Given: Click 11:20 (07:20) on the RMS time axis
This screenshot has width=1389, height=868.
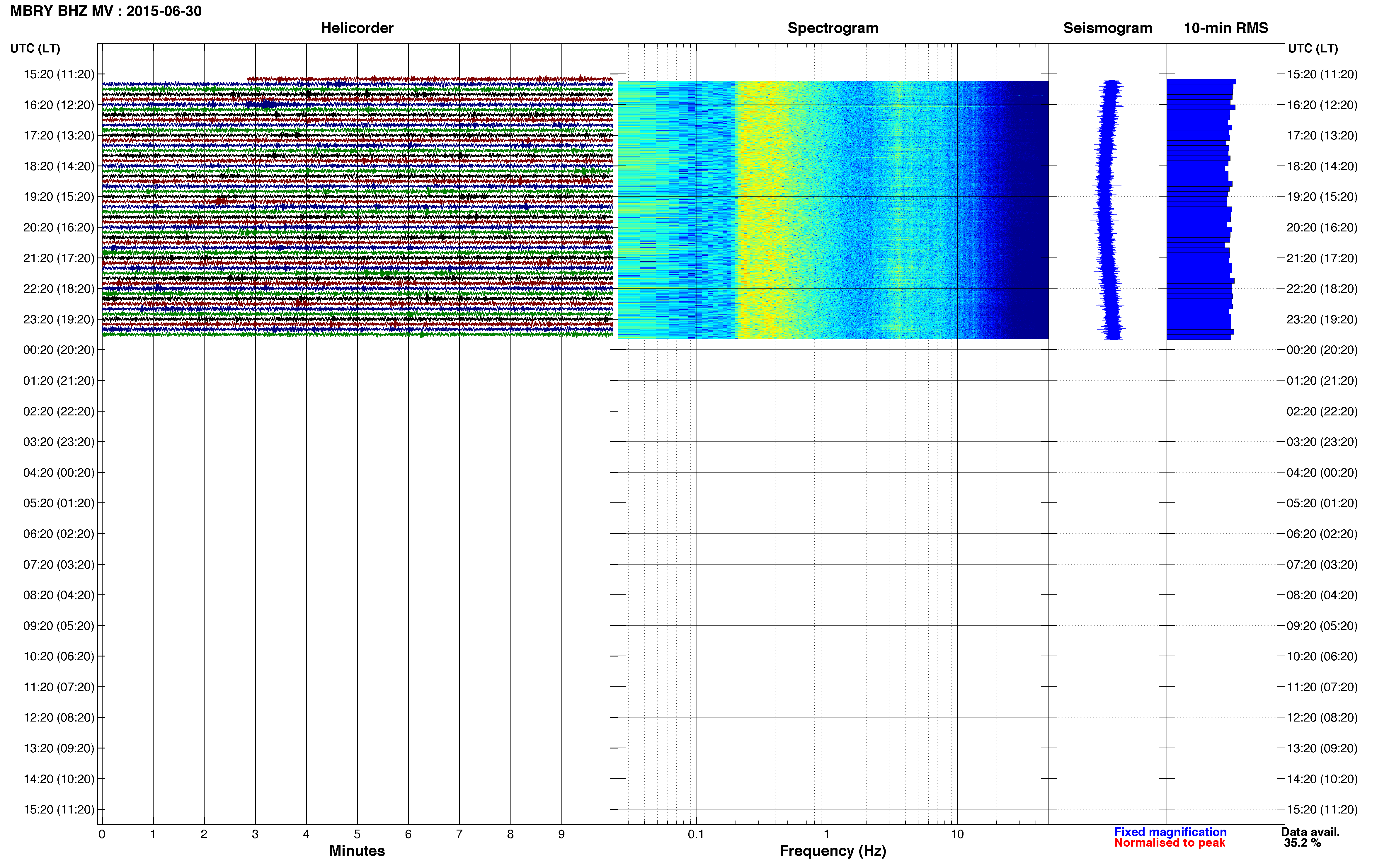Looking at the screenshot, I should tap(1322, 687).
